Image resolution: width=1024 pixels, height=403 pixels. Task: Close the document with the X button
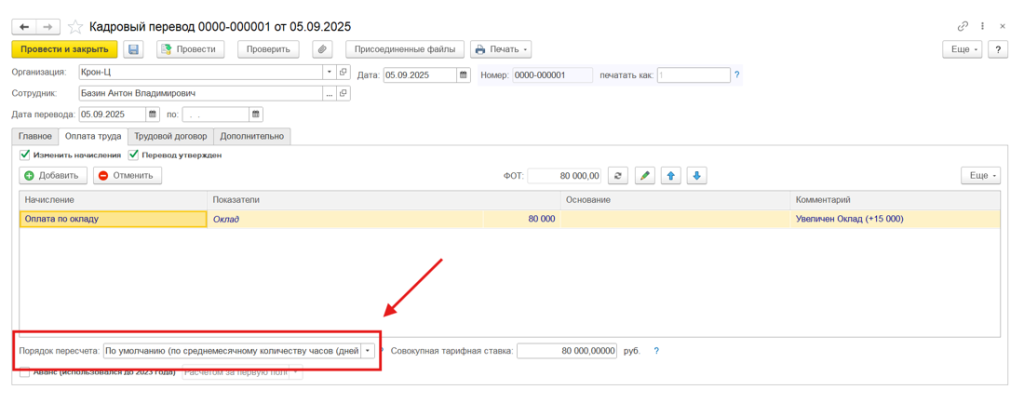1002,27
